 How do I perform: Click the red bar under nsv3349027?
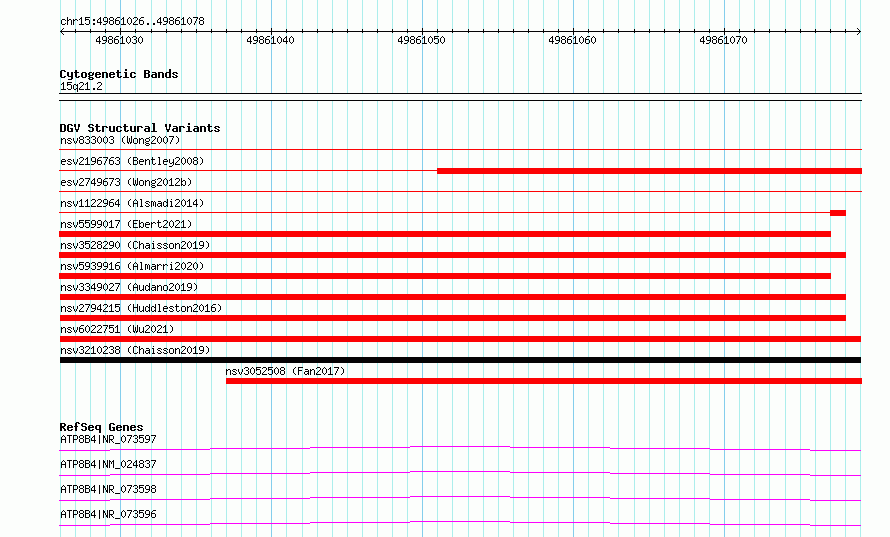(x=453, y=297)
